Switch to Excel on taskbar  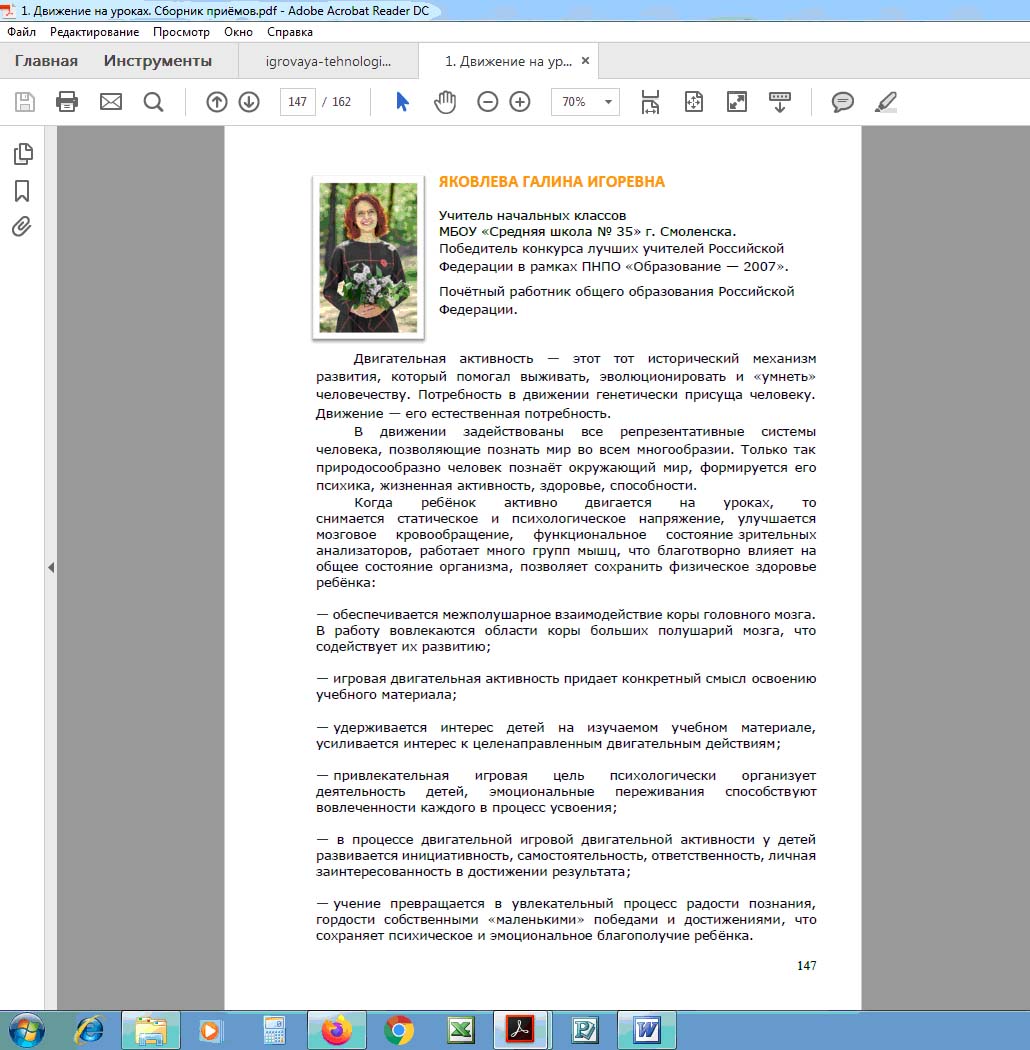coord(461,1030)
